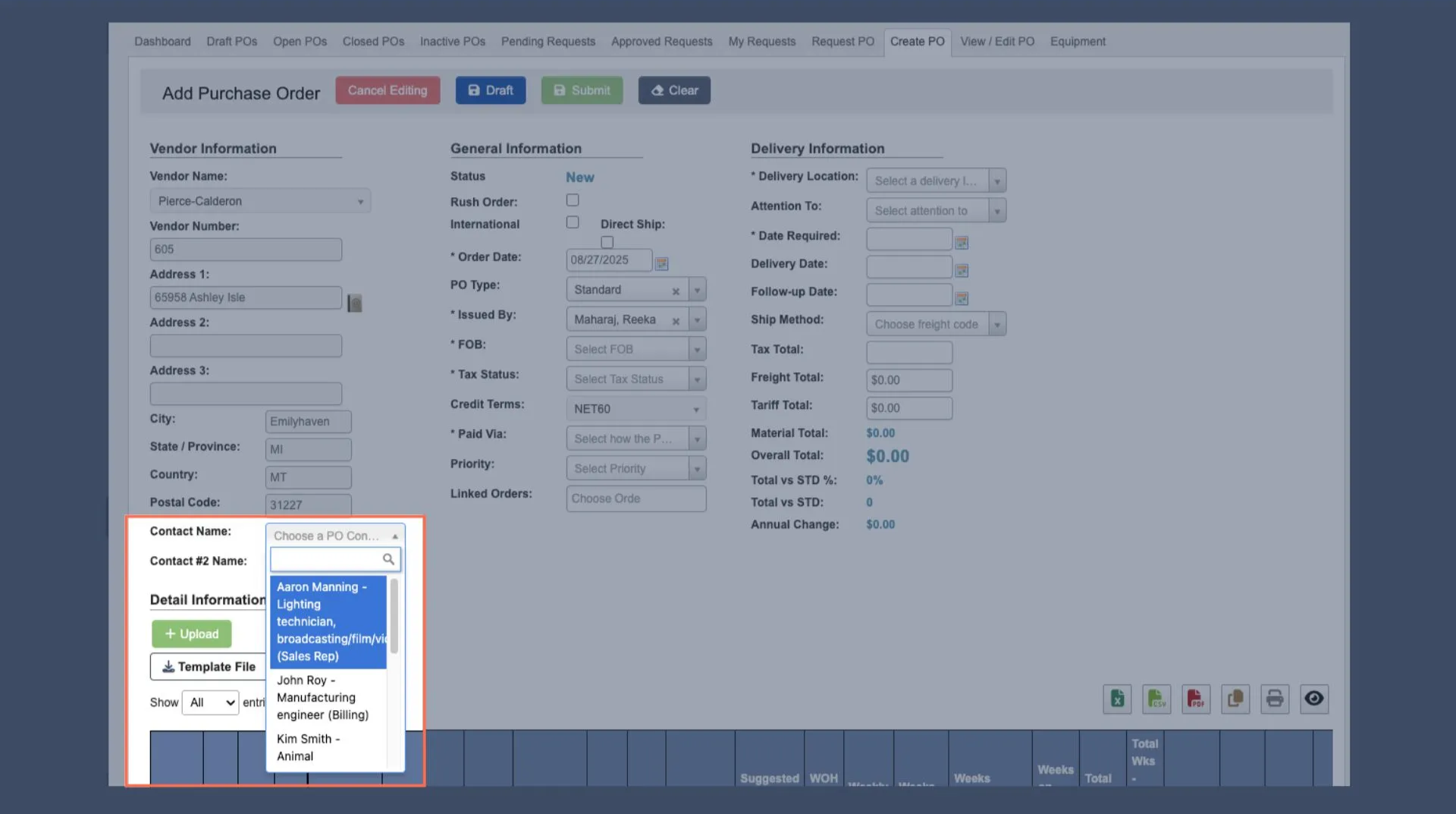Click the address book icon beside Address 1
Screen dimensions: 1456x814
point(354,303)
